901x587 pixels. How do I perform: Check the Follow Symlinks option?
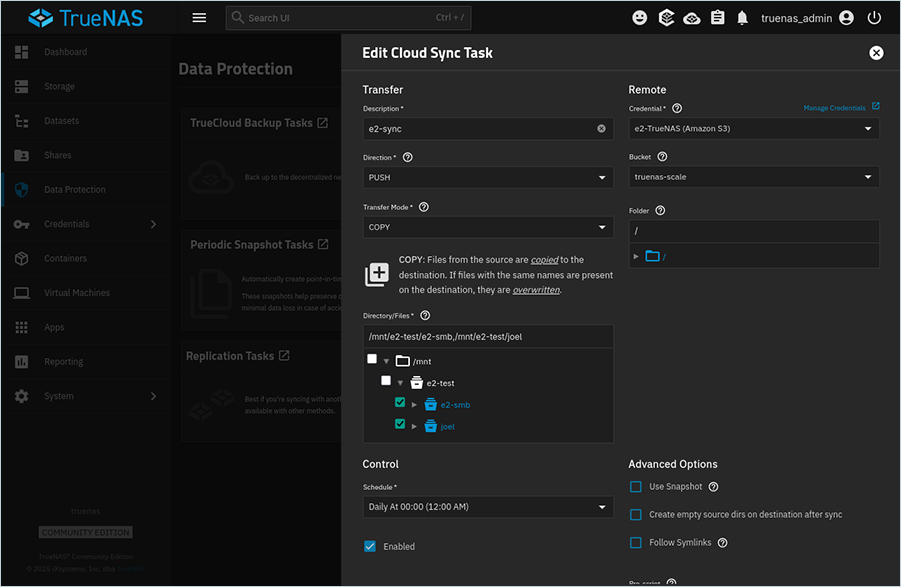(636, 543)
